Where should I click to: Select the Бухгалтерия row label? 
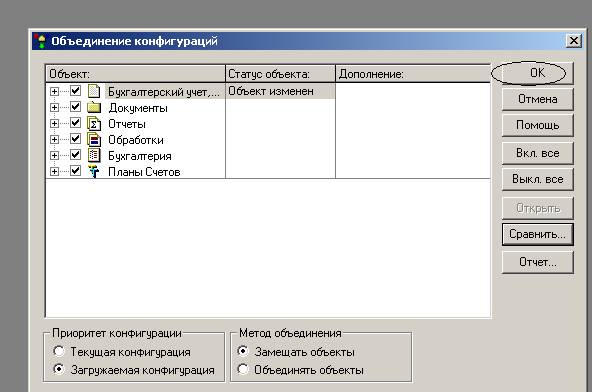[140, 156]
